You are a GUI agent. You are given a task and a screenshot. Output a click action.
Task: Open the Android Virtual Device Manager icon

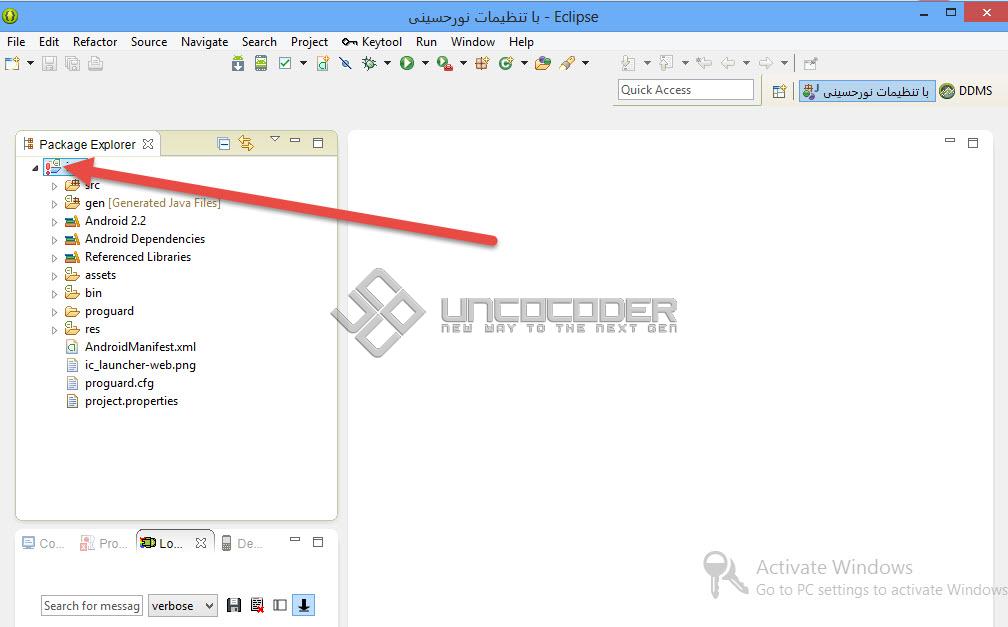click(261, 63)
